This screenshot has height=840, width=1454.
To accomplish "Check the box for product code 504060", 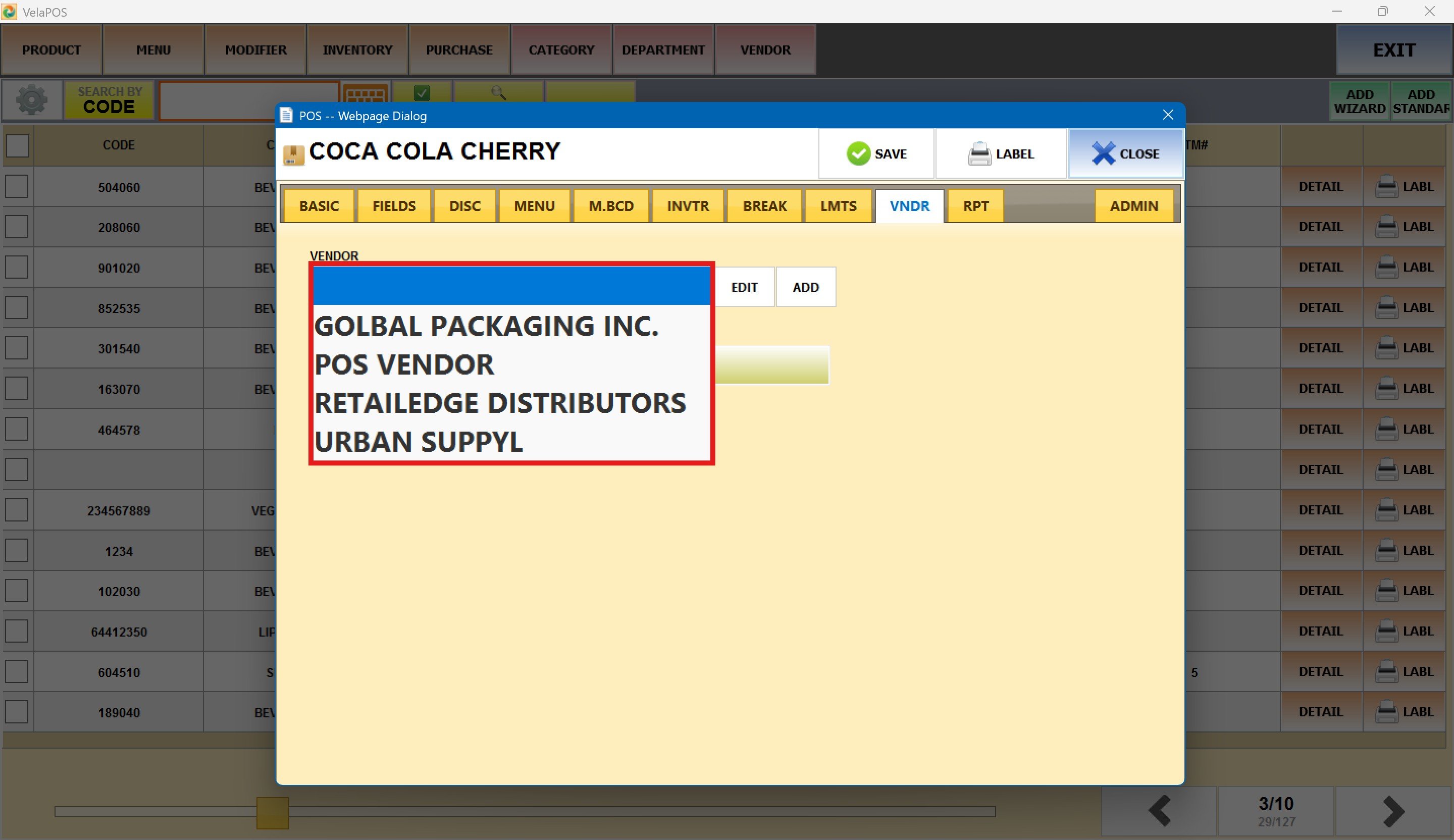I will pos(17,186).
